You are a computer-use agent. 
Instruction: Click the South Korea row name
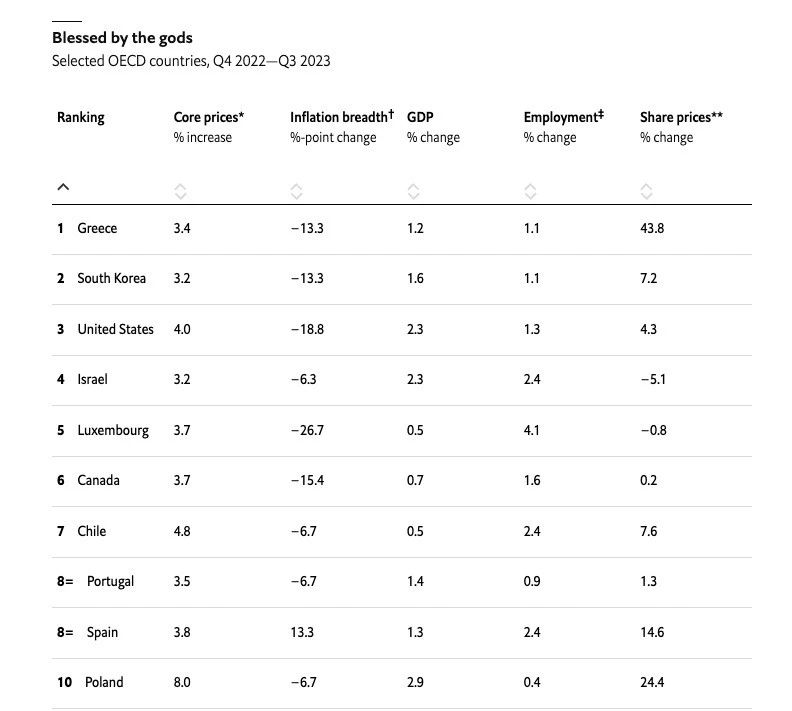pyautogui.click(x=112, y=278)
